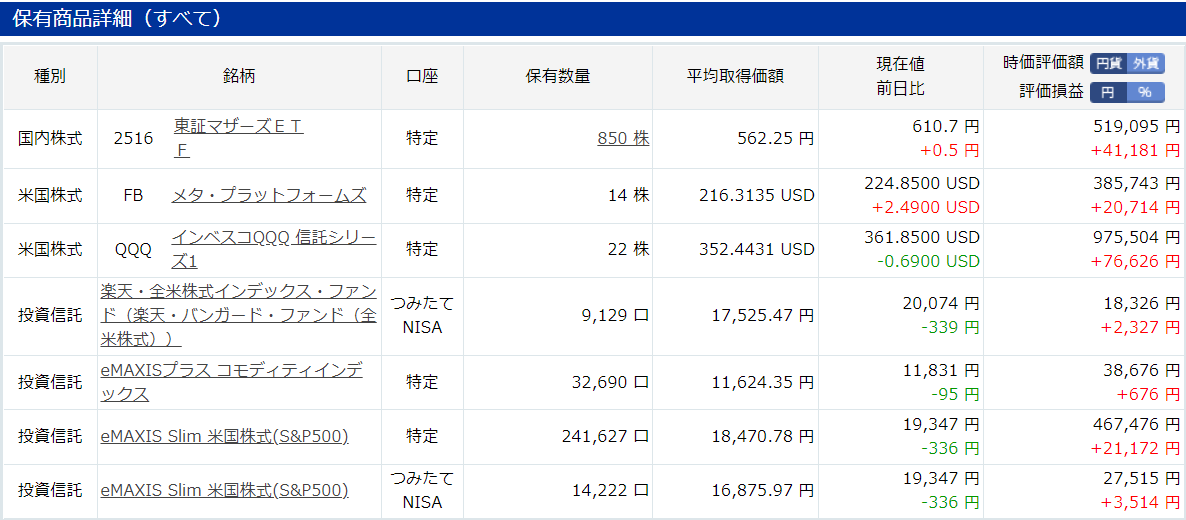Image resolution: width=1186 pixels, height=520 pixels.
Task: Click the 平均取得価額 column header
Action: coord(734,76)
